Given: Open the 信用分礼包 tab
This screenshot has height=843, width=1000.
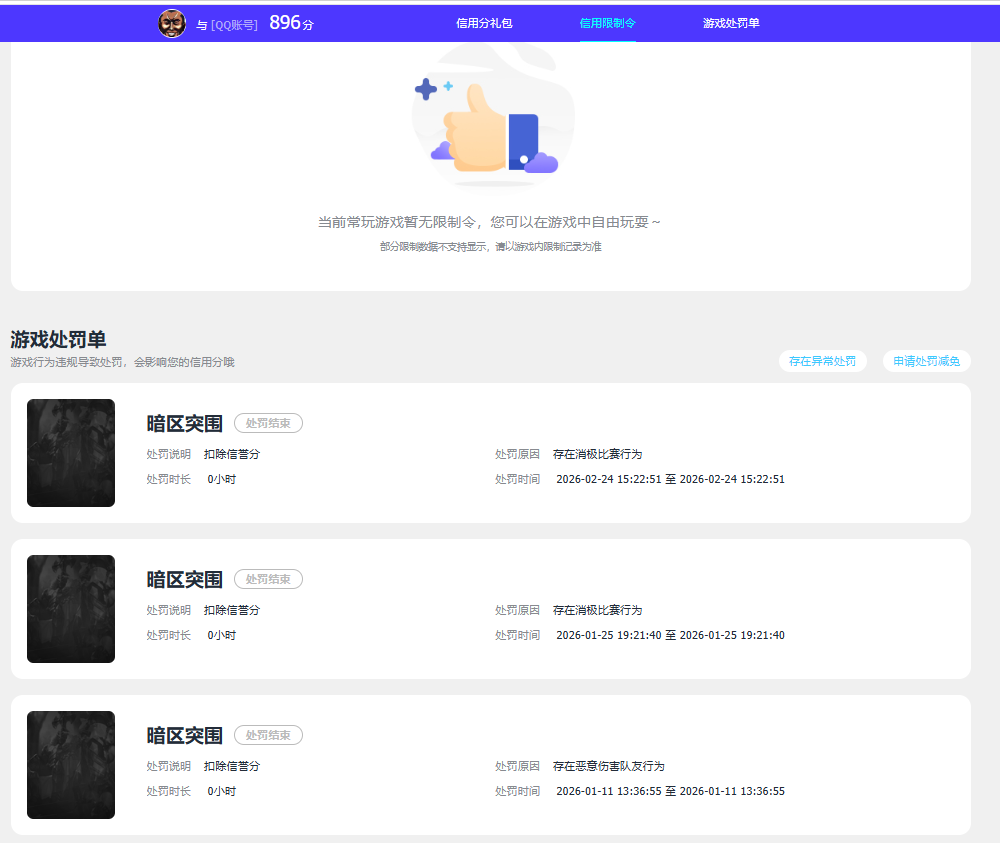Looking at the screenshot, I should [x=484, y=23].
